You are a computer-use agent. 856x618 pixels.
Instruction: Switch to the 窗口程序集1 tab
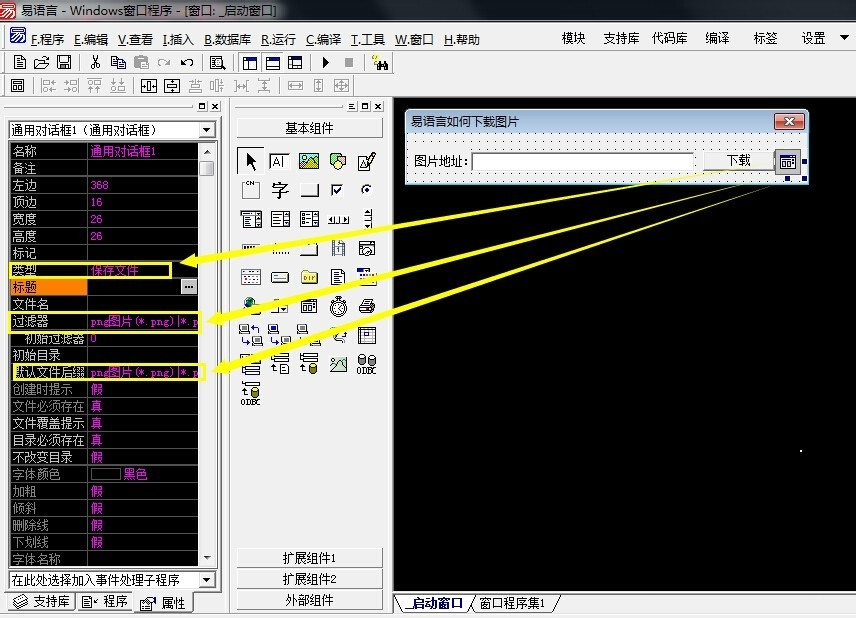pos(514,603)
